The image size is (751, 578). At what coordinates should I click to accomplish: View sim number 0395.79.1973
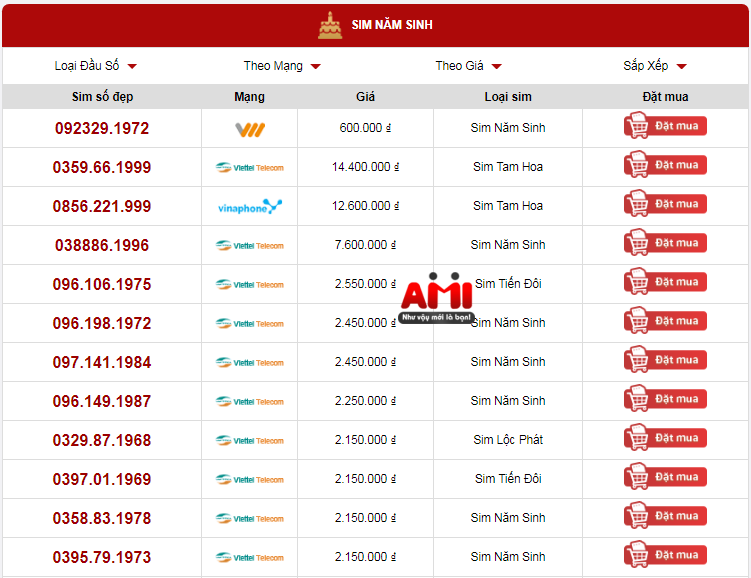coord(102,557)
